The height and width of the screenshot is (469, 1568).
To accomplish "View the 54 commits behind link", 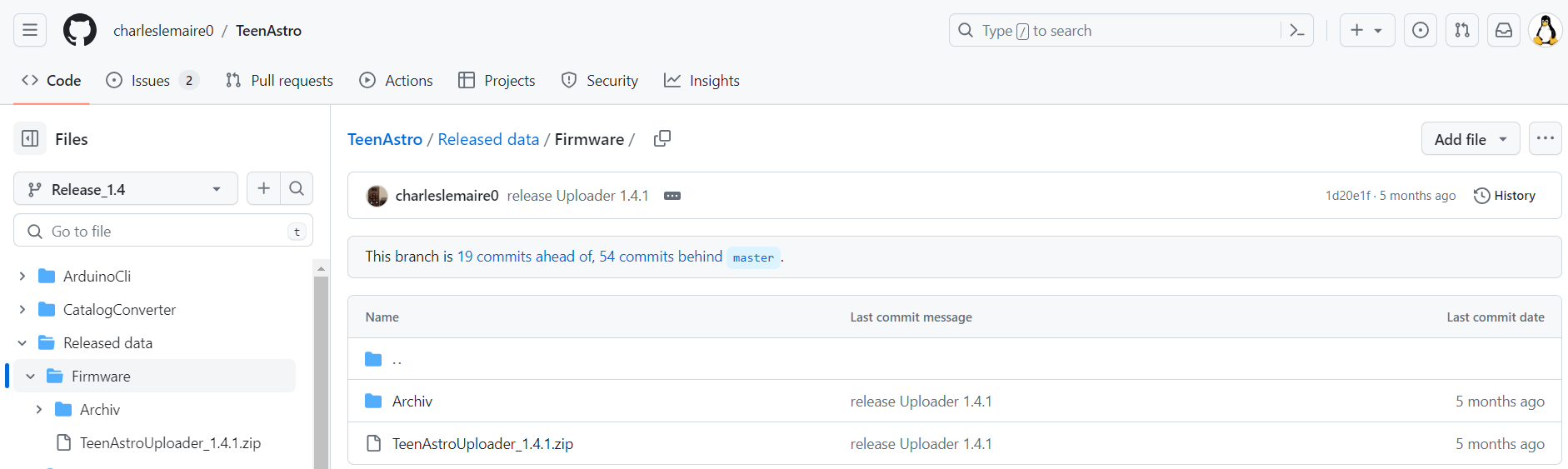I will click(661, 257).
